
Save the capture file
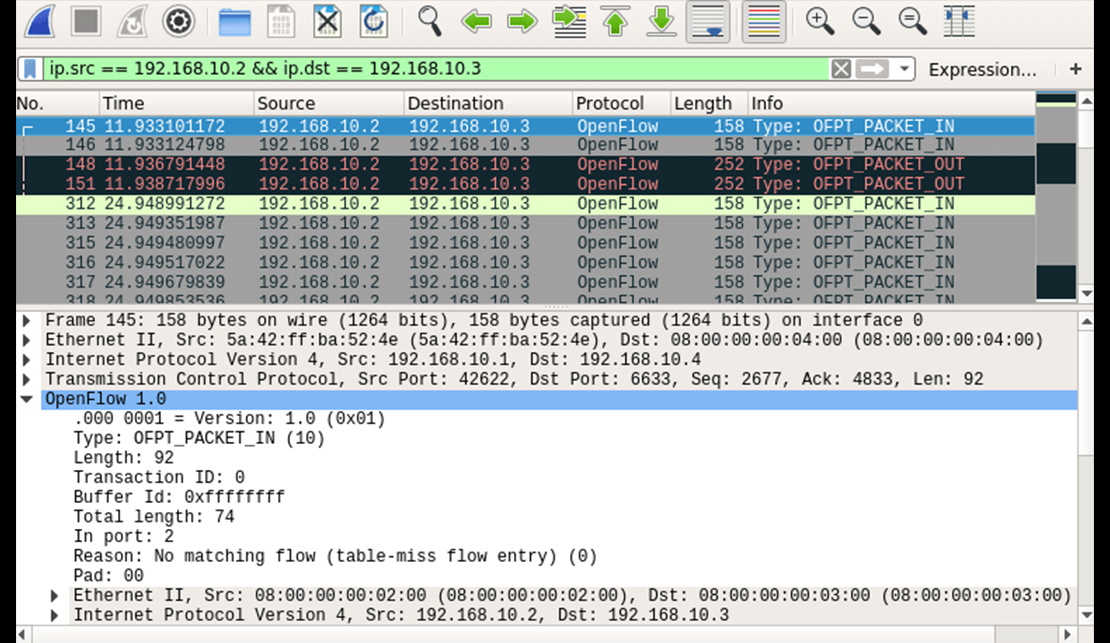pyautogui.click(x=281, y=21)
